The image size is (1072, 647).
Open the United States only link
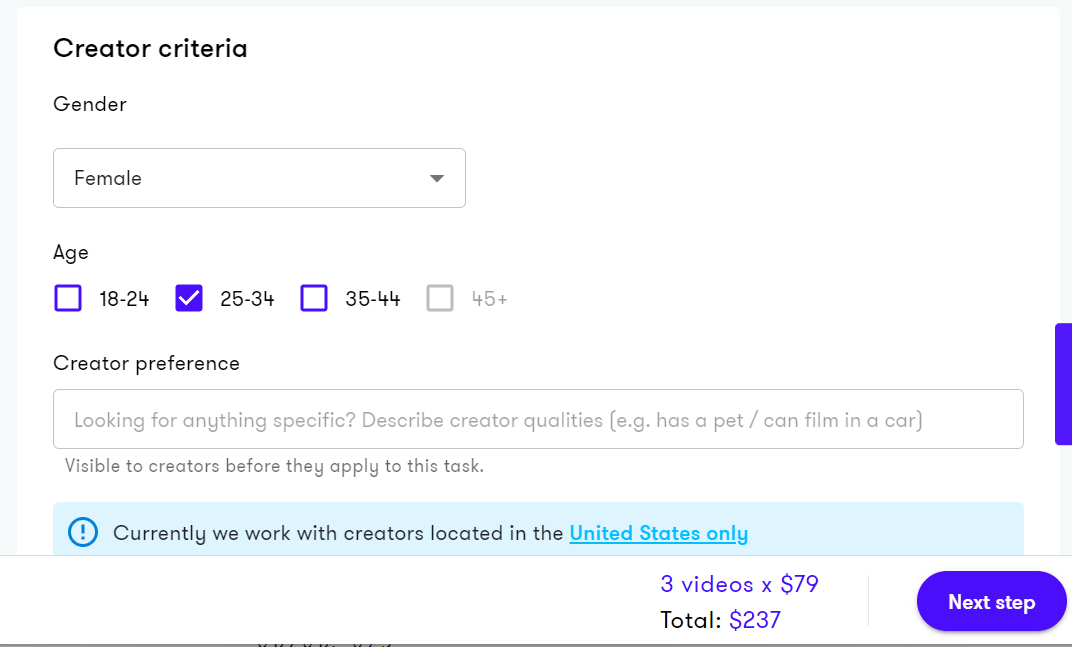click(x=658, y=532)
